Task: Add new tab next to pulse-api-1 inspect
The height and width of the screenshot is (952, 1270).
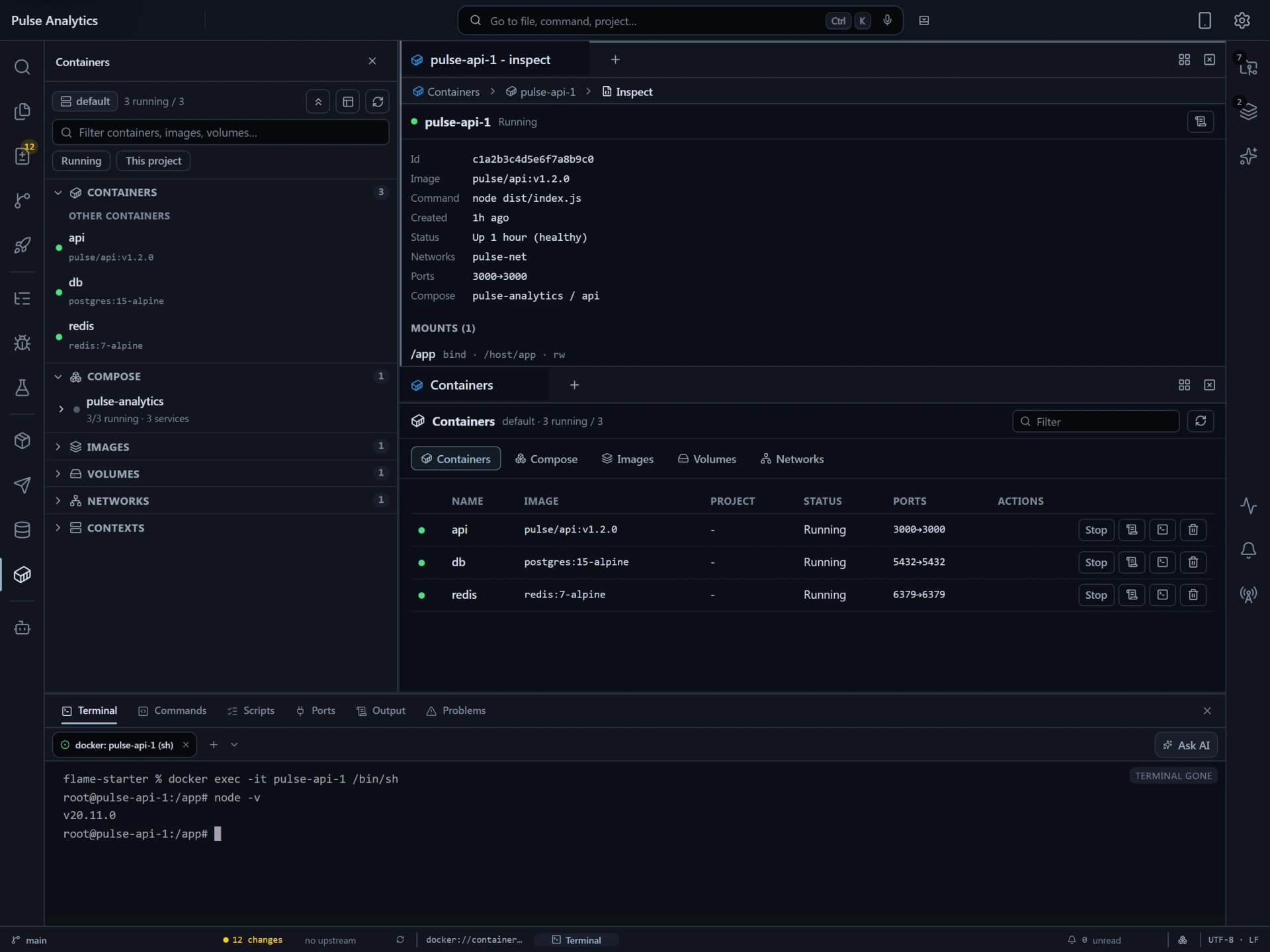Action: [615, 60]
